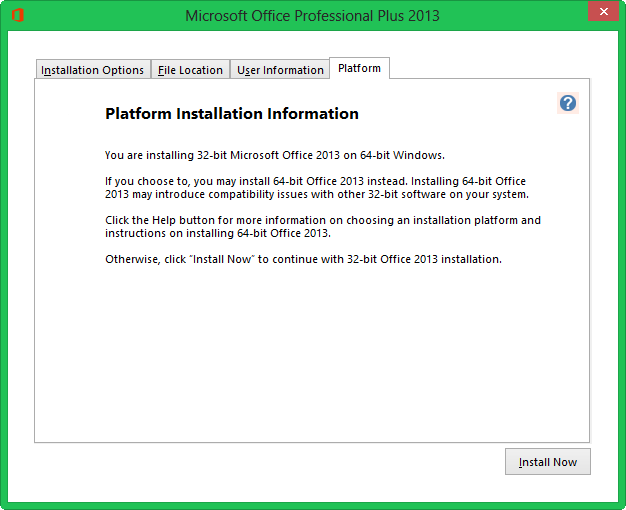The image size is (626, 510).
Task: Click the line 'instructions on installing 64-bit Office 2013'
Action: (x=217, y=233)
